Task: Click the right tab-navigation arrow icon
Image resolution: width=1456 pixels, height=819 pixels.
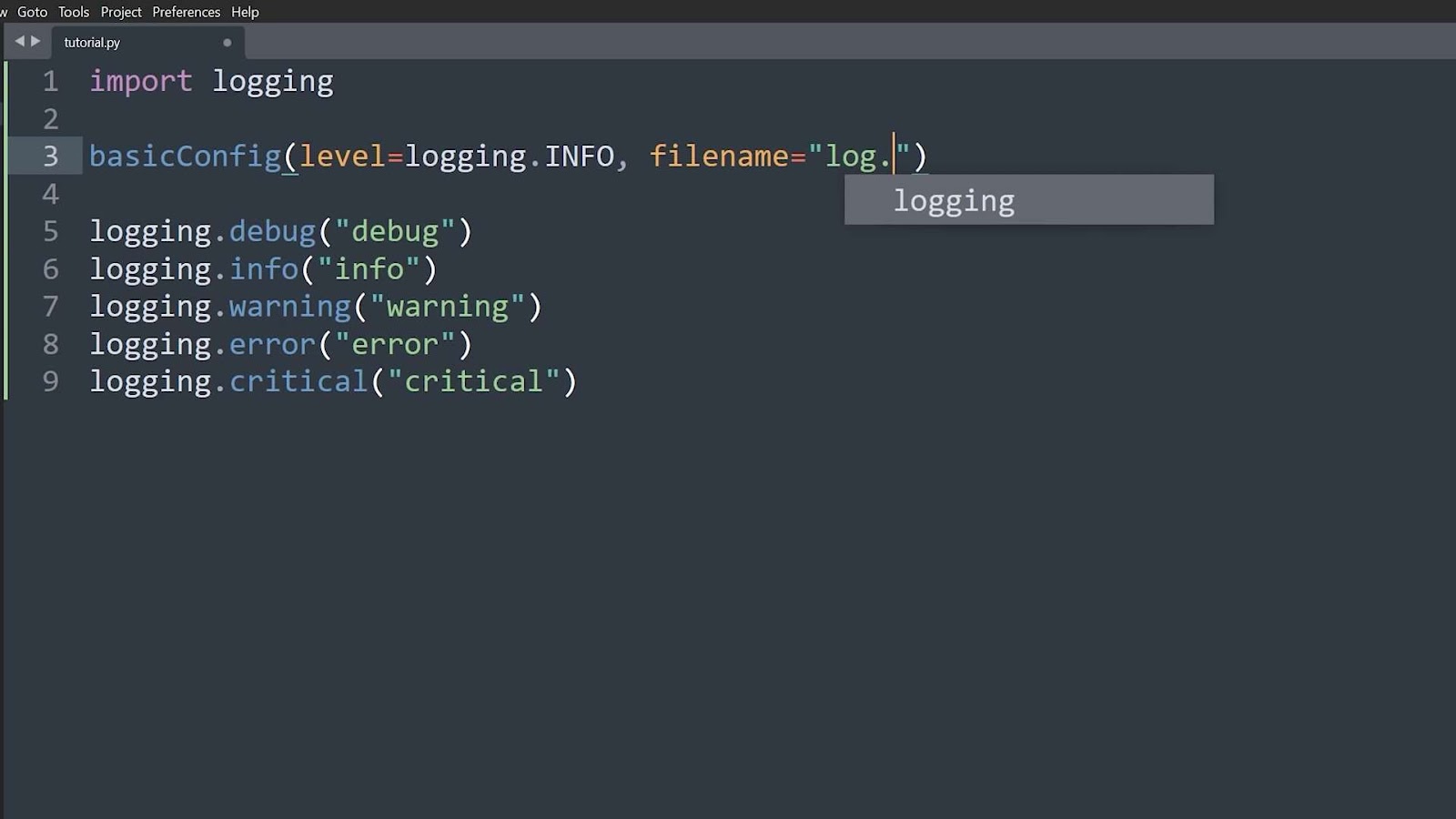Action: 36,41
